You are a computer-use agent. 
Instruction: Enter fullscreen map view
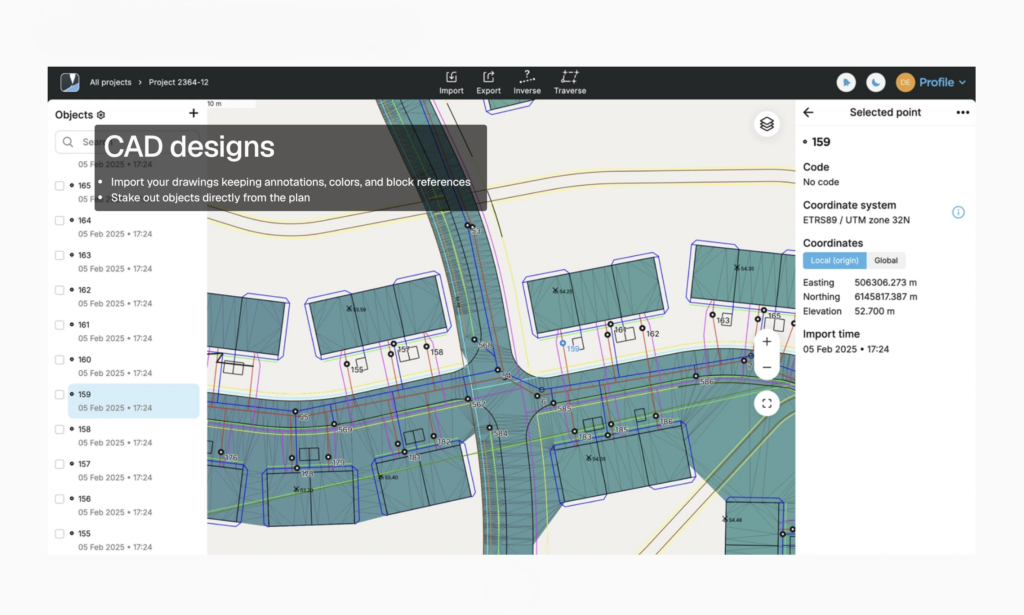[x=767, y=404]
